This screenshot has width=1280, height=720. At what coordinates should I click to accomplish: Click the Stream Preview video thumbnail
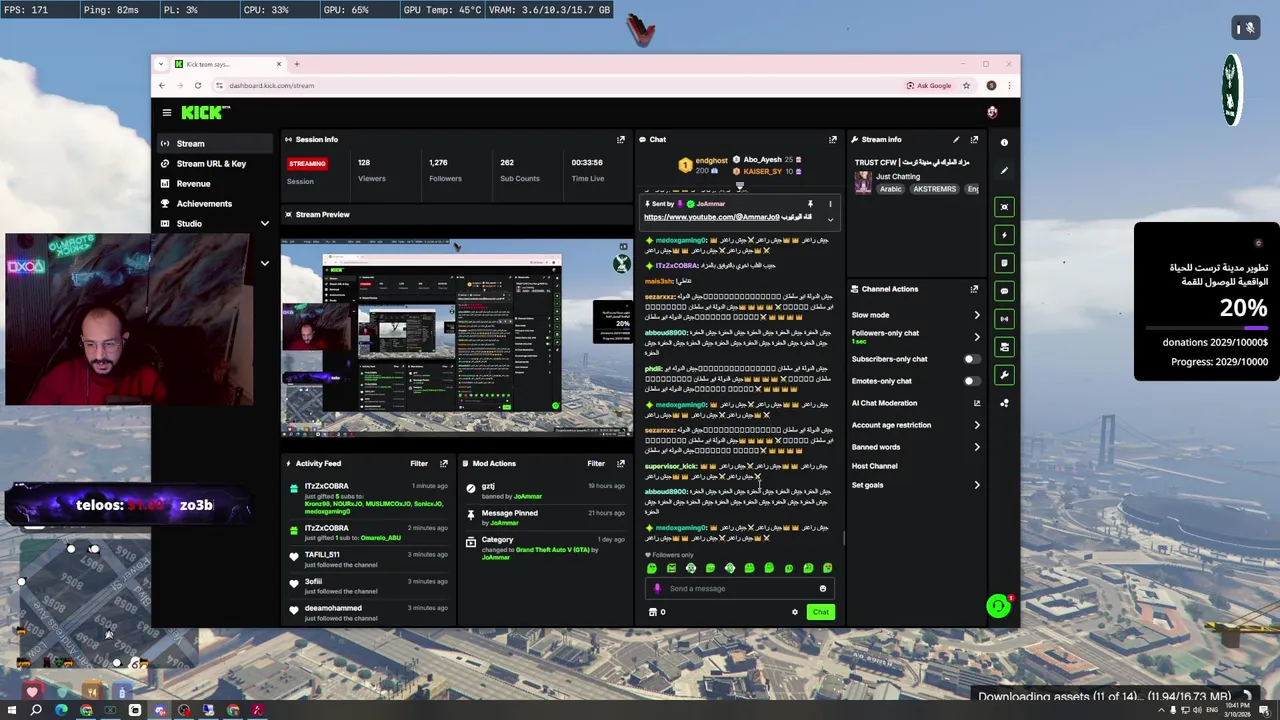click(x=457, y=338)
